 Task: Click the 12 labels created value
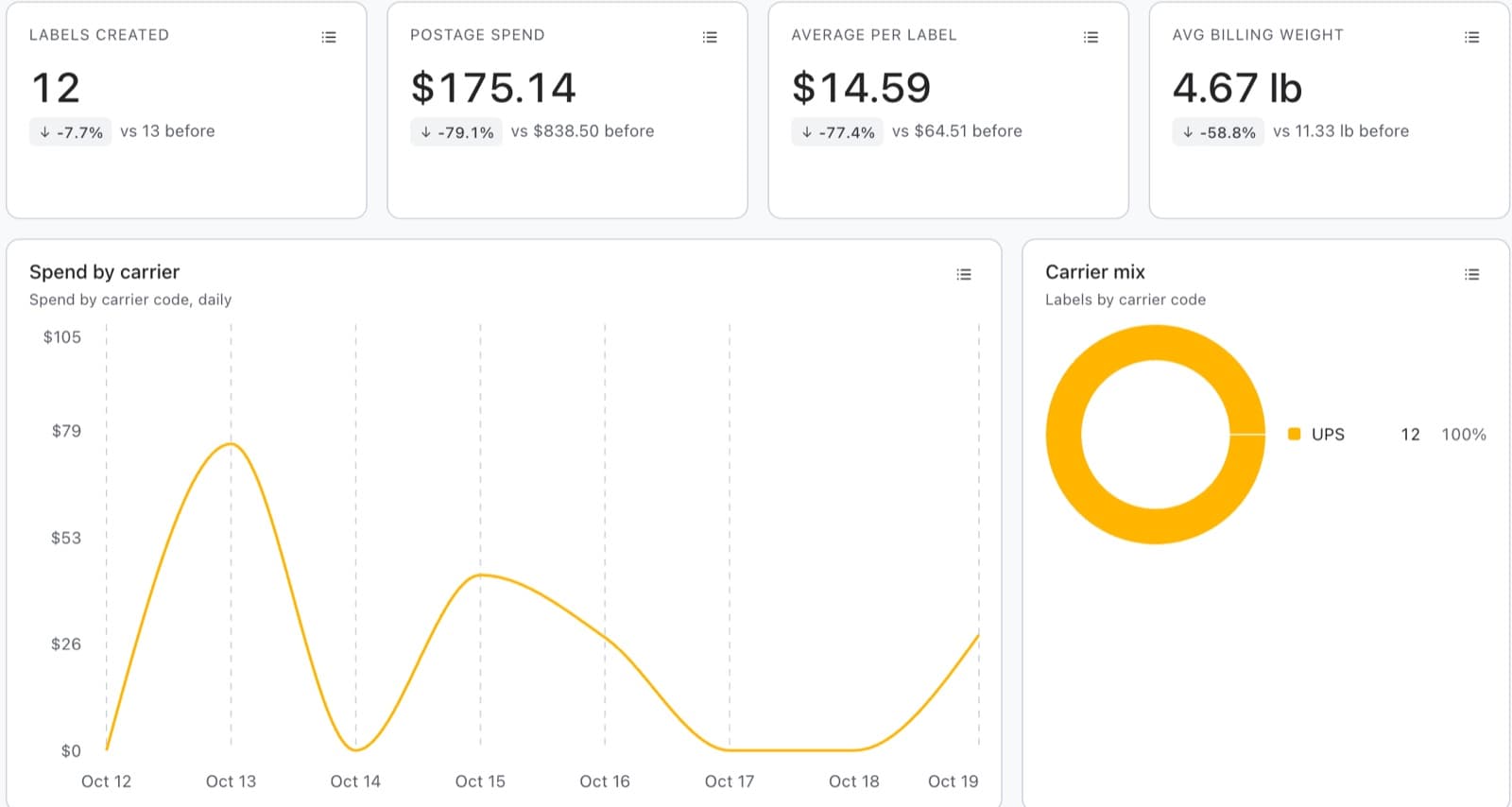(56, 88)
